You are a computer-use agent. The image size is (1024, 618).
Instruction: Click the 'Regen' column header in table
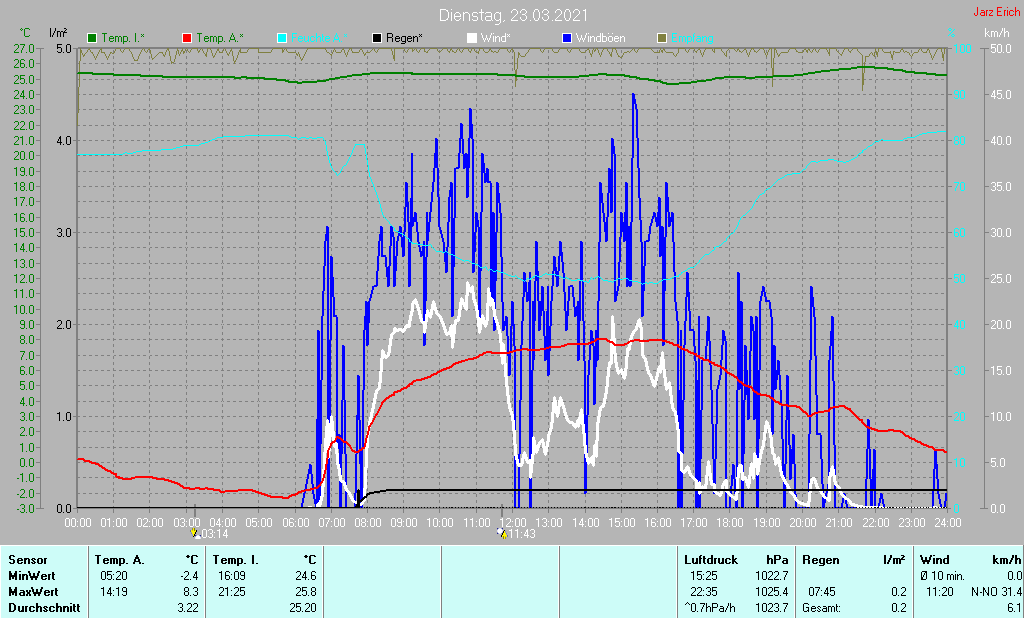[x=820, y=560]
